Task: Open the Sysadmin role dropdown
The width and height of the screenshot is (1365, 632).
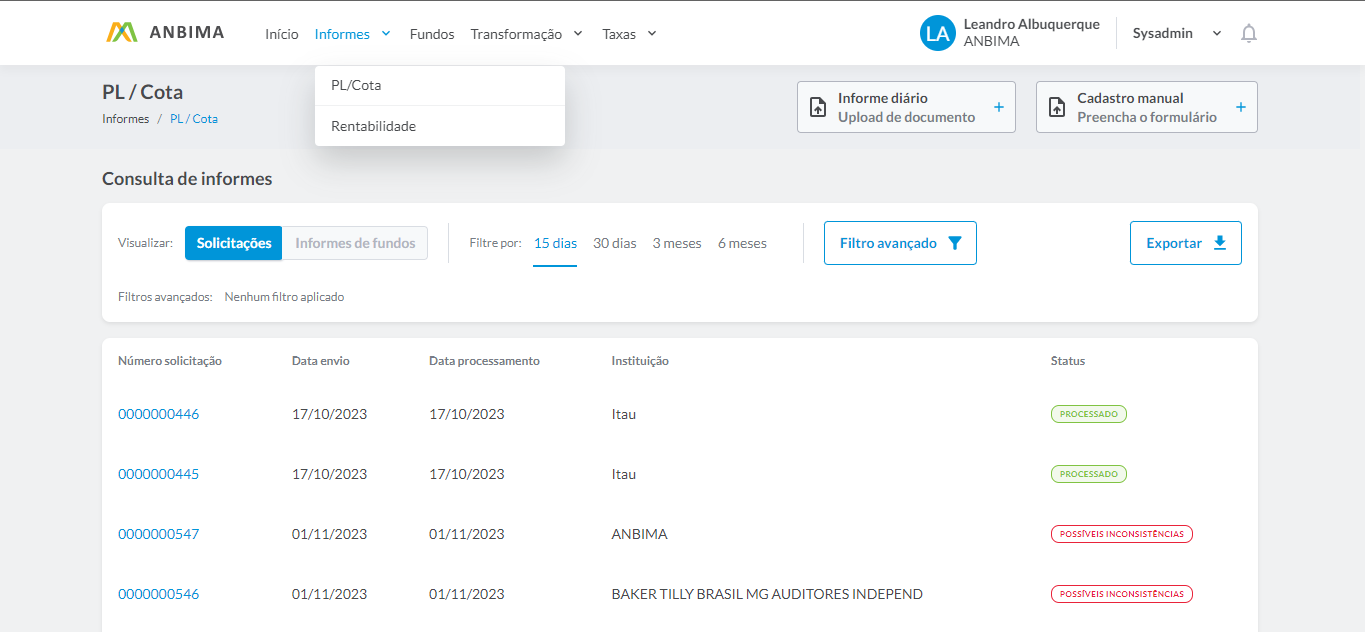Action: coord(1177,33)
